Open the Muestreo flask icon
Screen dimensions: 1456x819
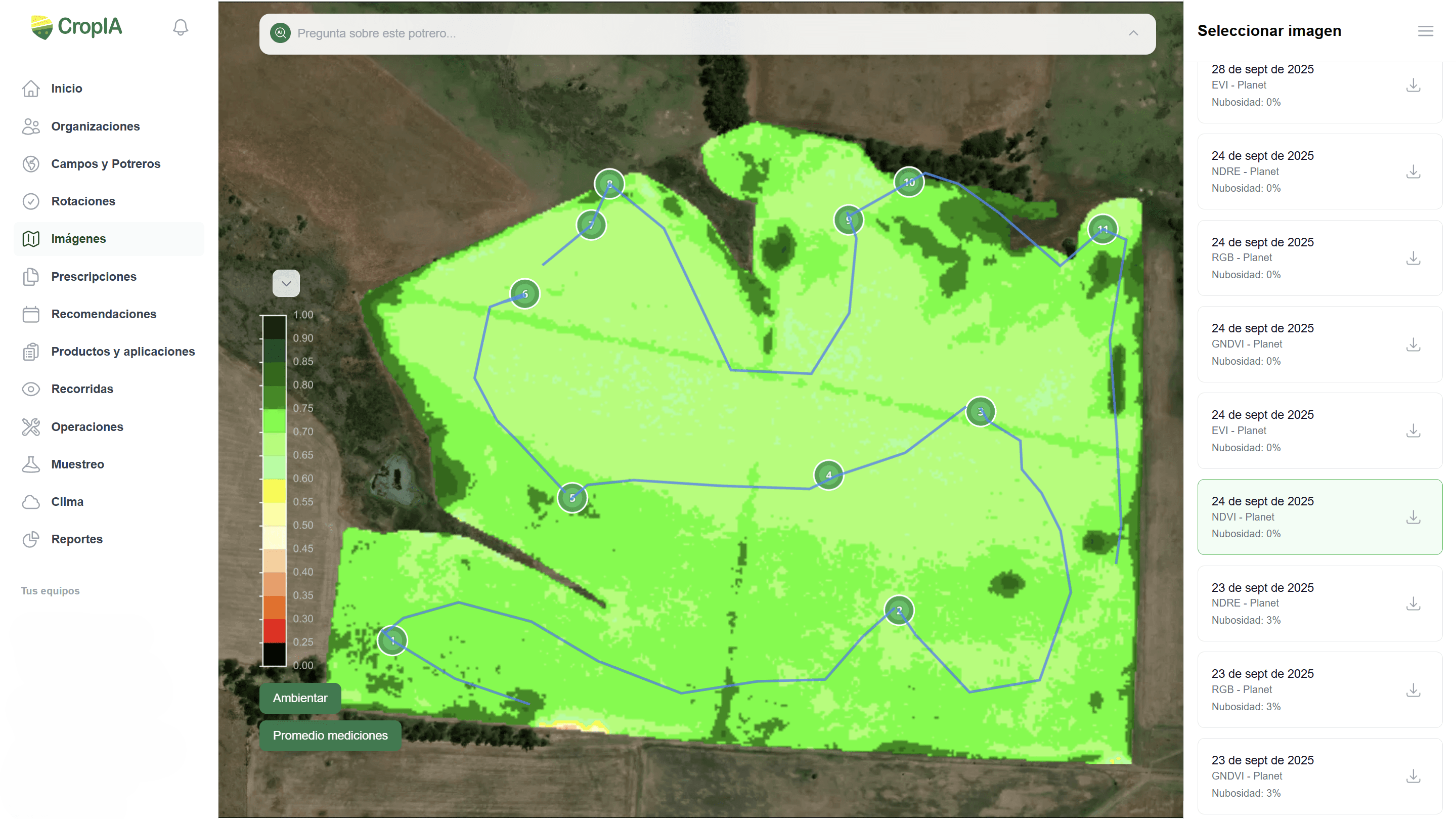click(x=31, y=464)
